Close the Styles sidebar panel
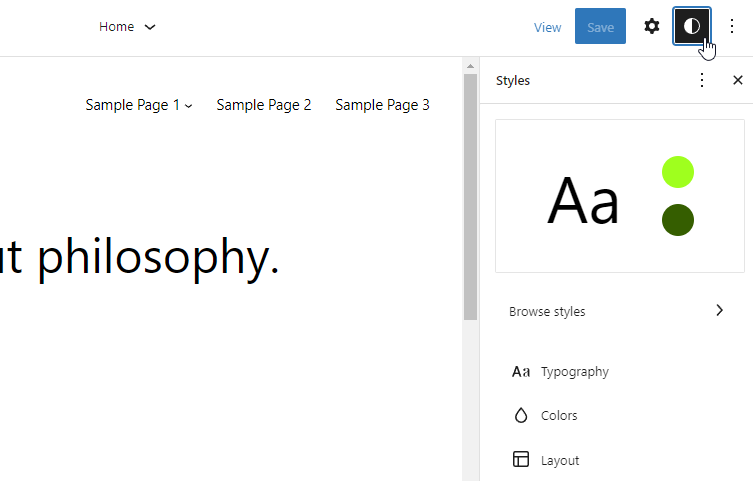 click(x=738, y=80)
